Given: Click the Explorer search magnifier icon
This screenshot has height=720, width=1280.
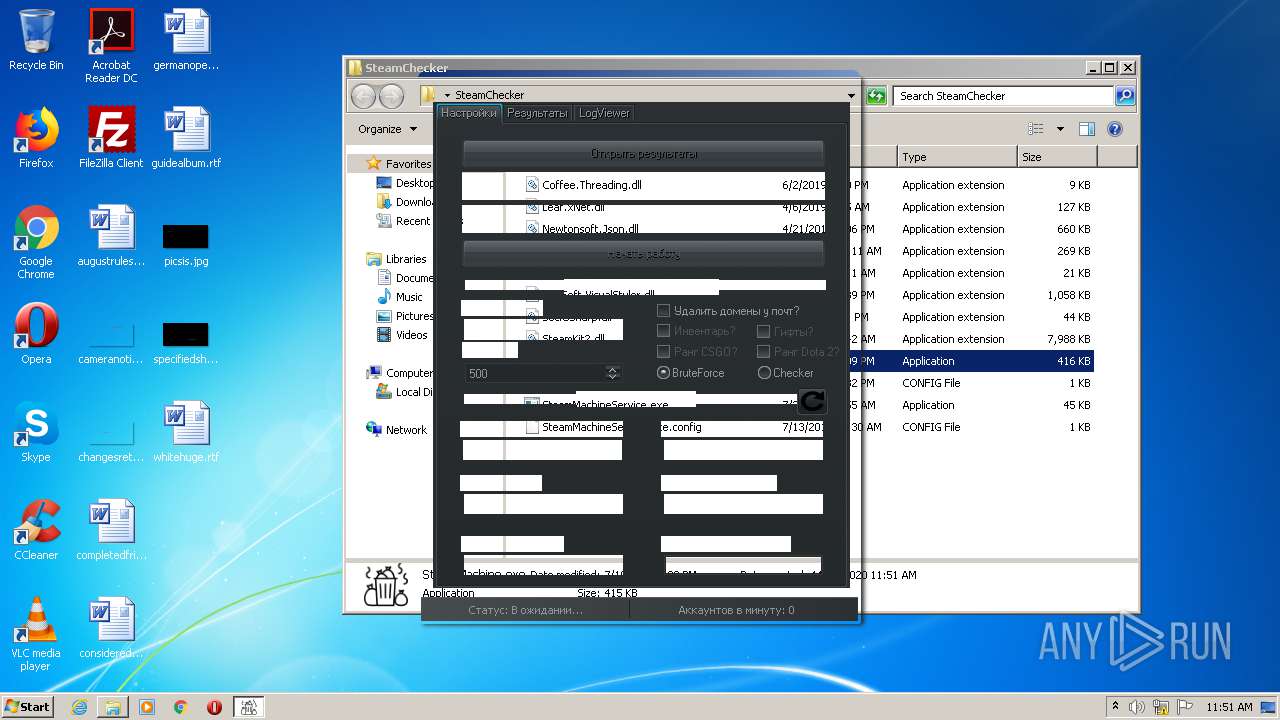Looking at the screenshot, I should coord(1125,96).
